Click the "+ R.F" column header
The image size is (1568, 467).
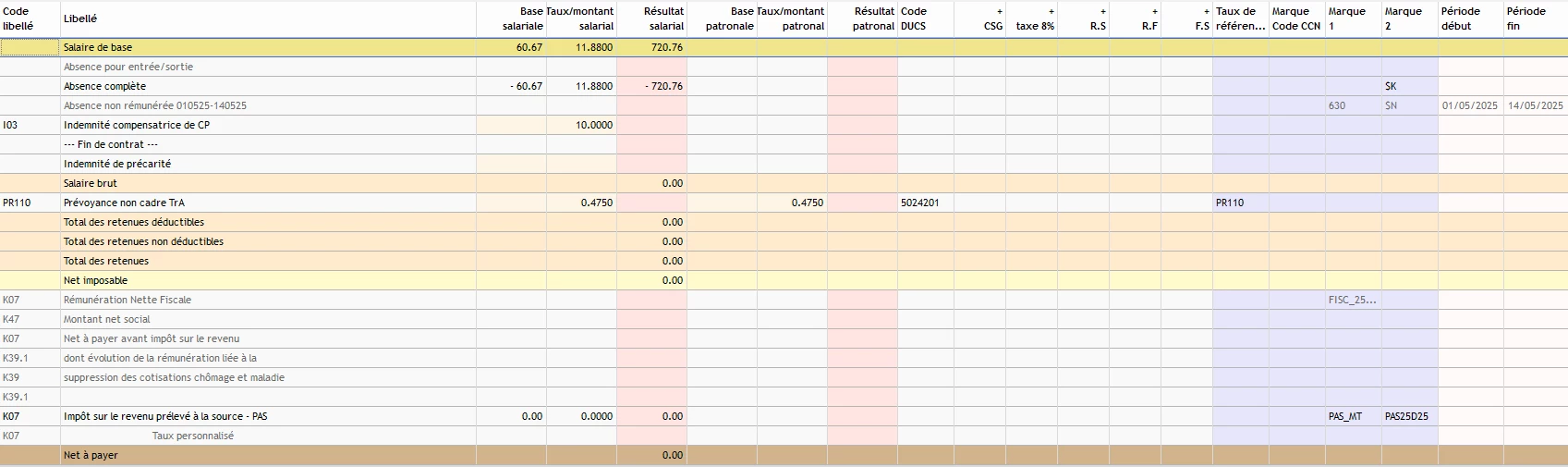[x=1135, y=18]
